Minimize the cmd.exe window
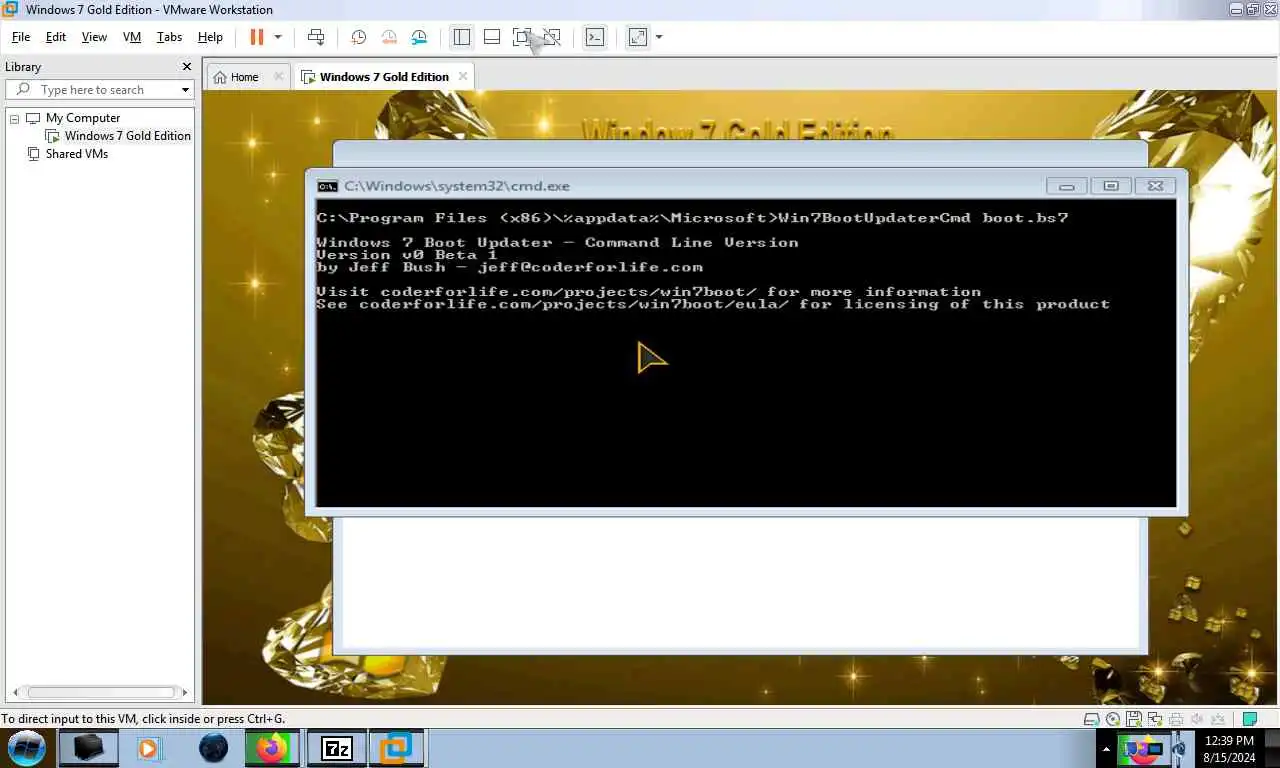 (1067, 186)
